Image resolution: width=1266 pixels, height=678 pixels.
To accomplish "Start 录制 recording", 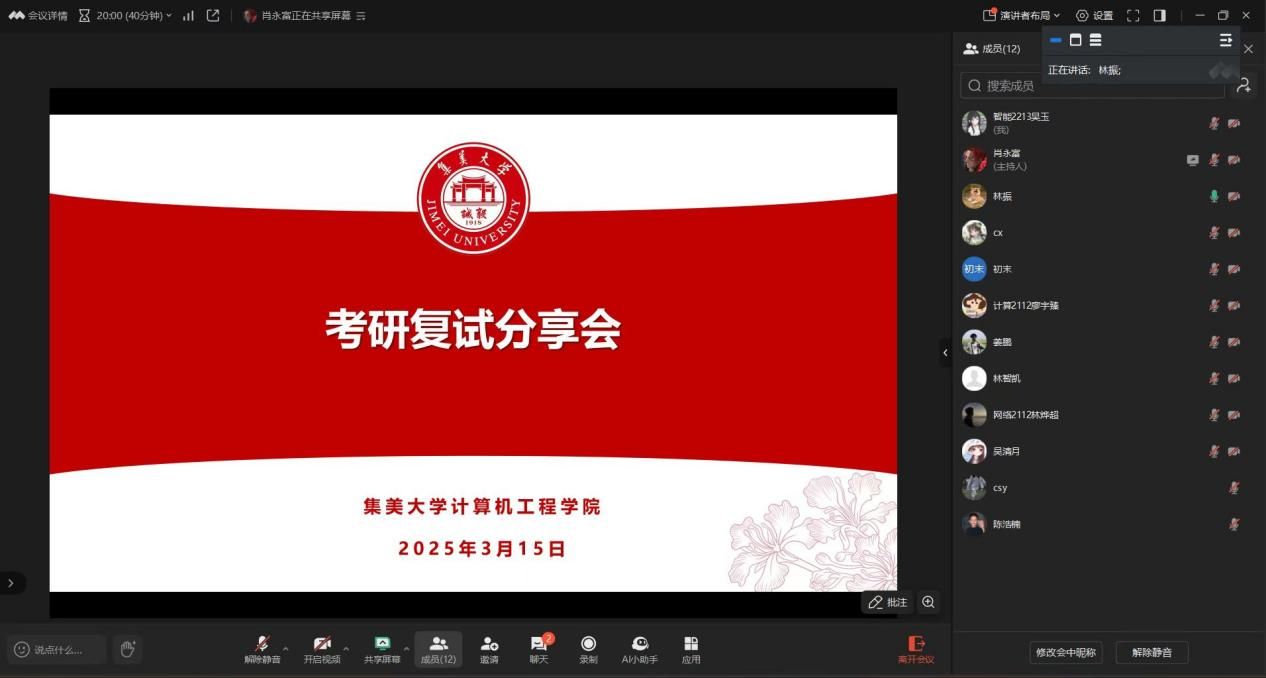I will (x=588, y=649).
